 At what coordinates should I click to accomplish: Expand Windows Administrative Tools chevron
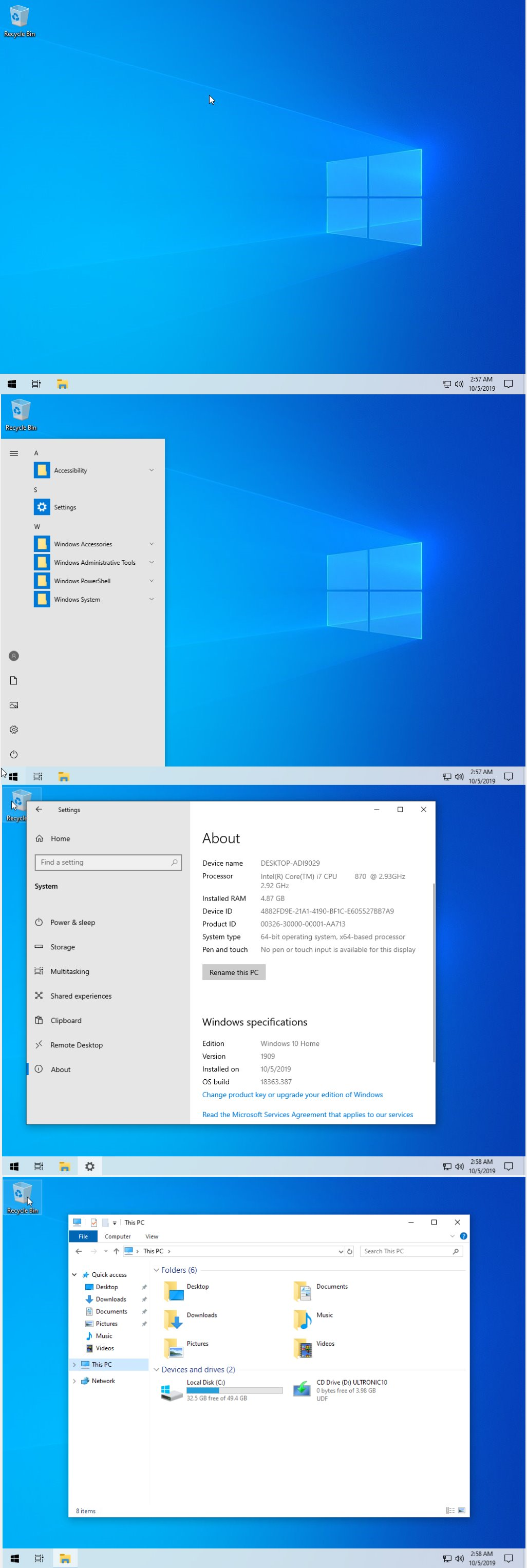[x=151, y=562]
